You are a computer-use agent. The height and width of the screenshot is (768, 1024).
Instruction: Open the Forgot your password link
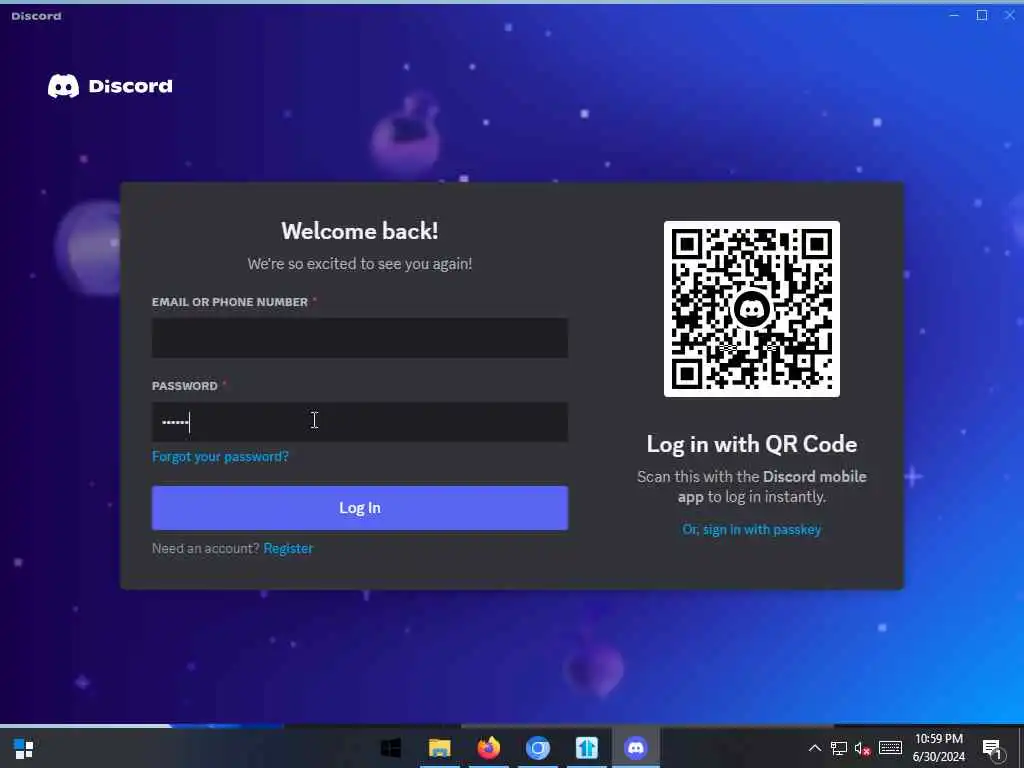[220, 456]
